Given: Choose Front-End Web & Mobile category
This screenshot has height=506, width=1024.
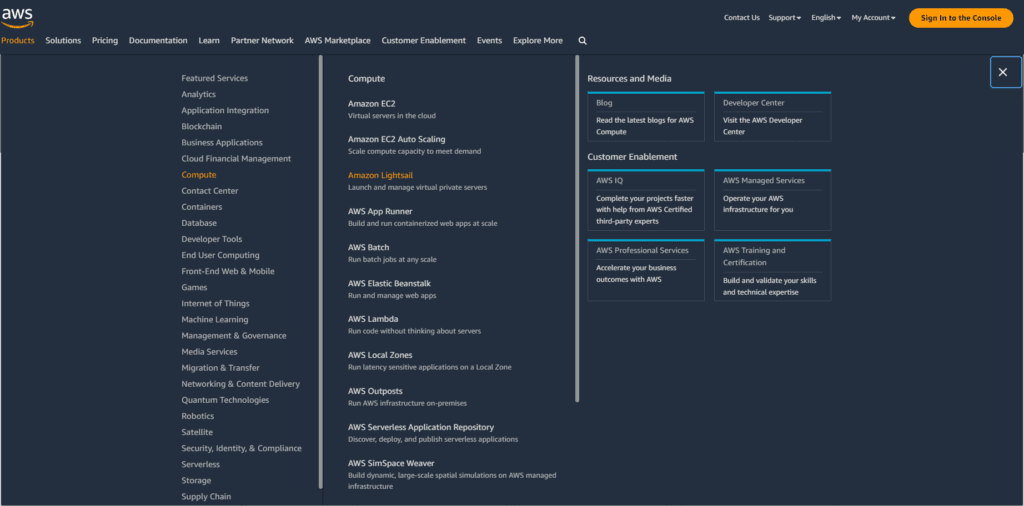Looking at the screenshot, I should click(228, 271).
